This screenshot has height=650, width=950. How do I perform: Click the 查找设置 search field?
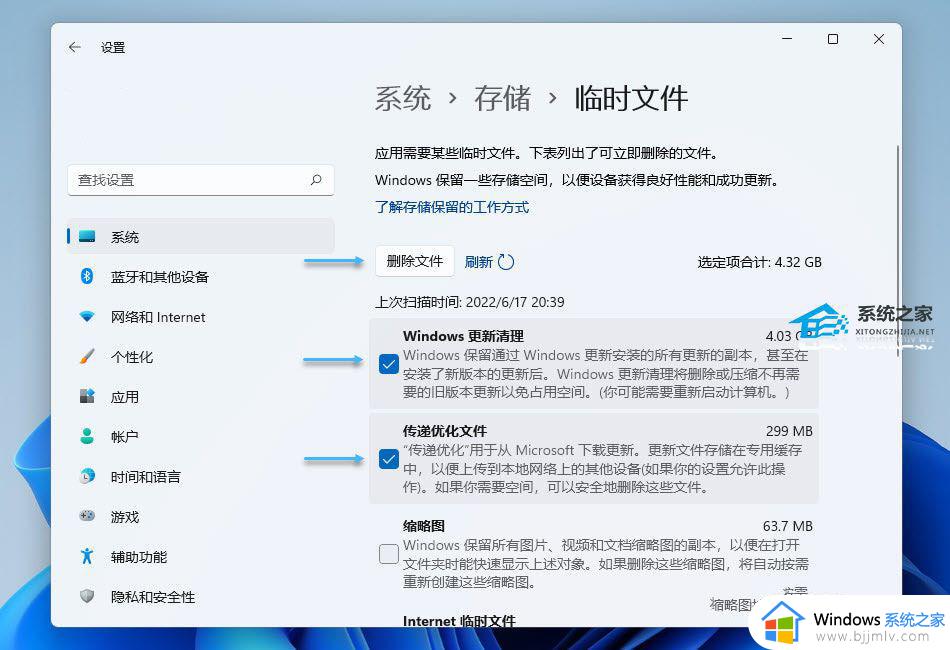[201, 180]
